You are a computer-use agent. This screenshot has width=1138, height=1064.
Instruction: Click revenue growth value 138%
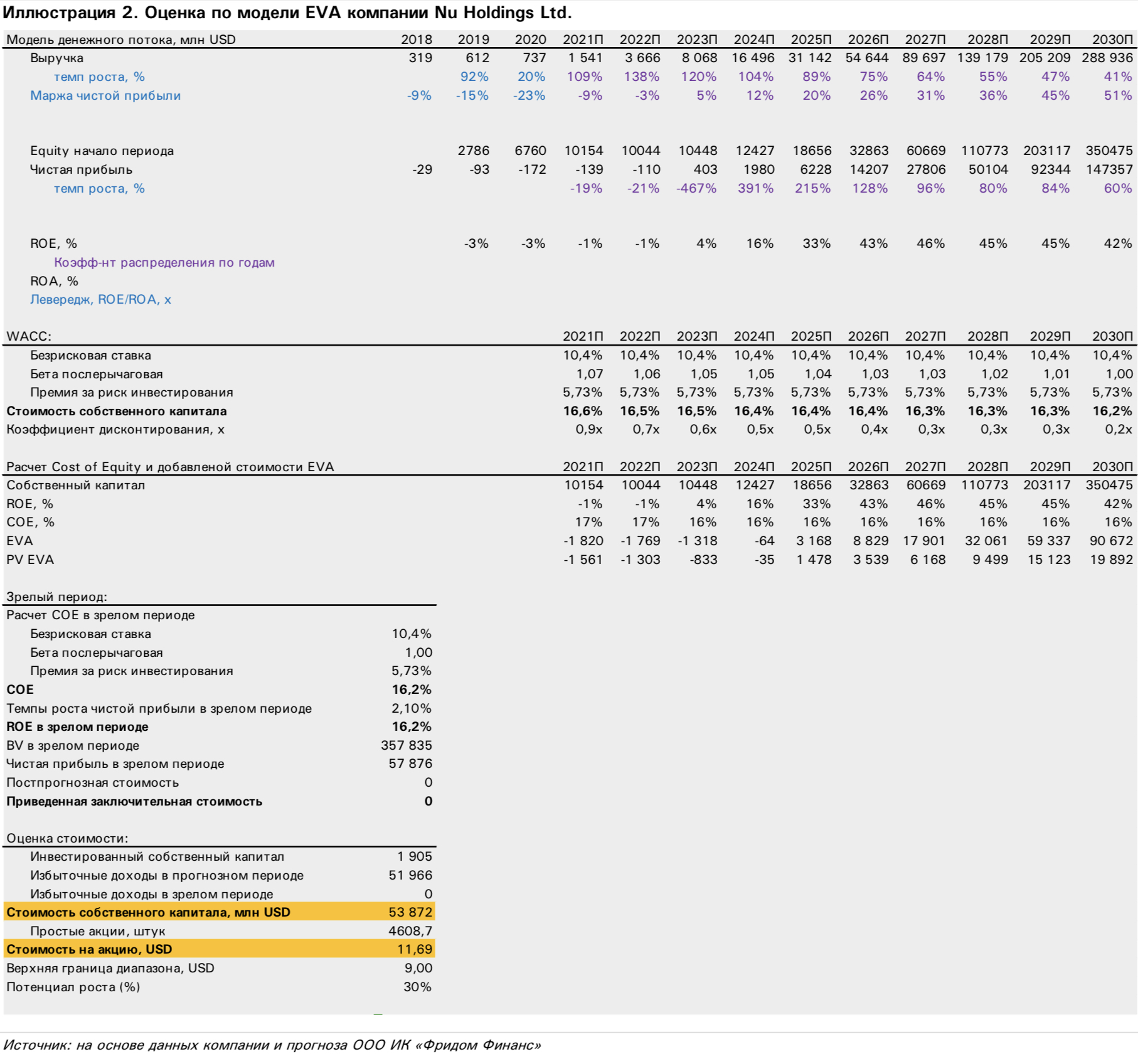click(641, 77)
